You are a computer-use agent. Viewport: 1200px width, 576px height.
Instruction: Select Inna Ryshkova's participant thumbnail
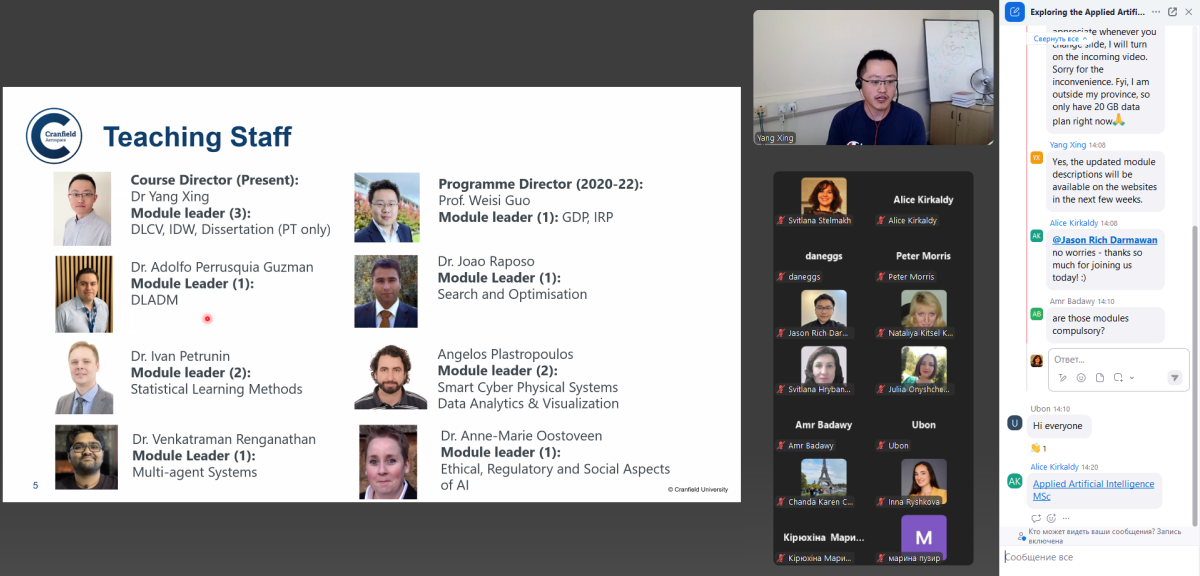click(923, 481)
